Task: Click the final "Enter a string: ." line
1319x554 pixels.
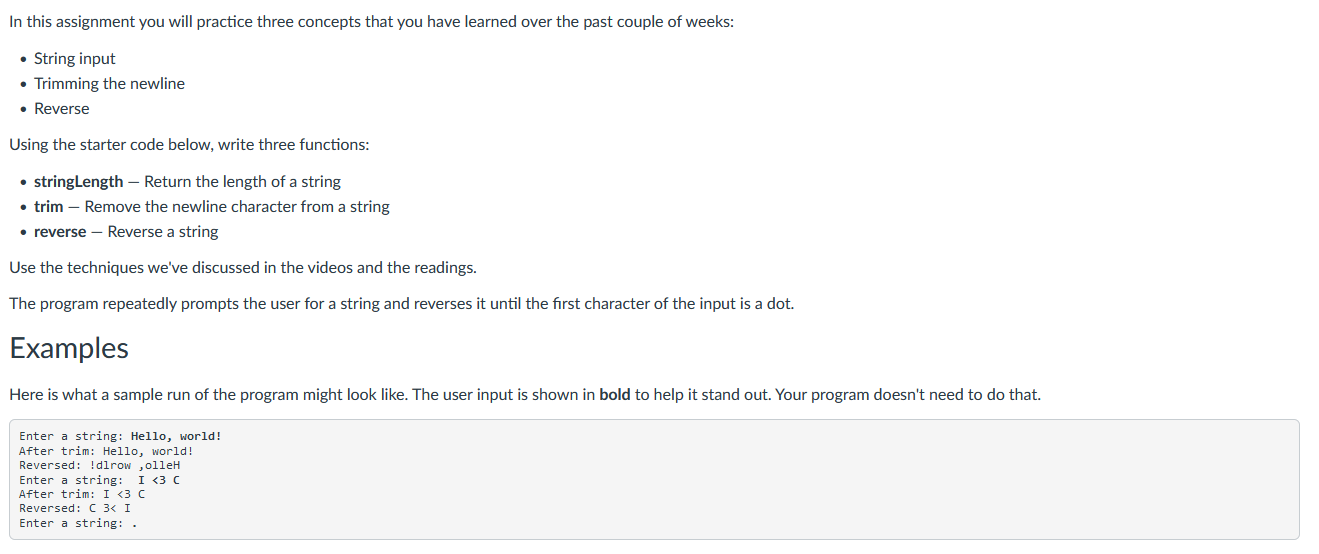Action: (x=78, y=523)
